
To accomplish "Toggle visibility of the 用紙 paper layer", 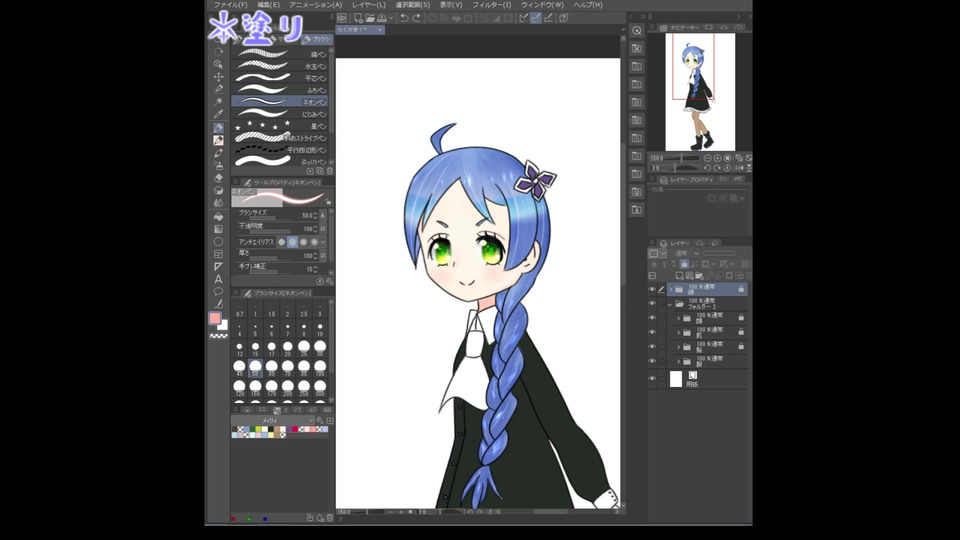I will [x=651, y=379].
